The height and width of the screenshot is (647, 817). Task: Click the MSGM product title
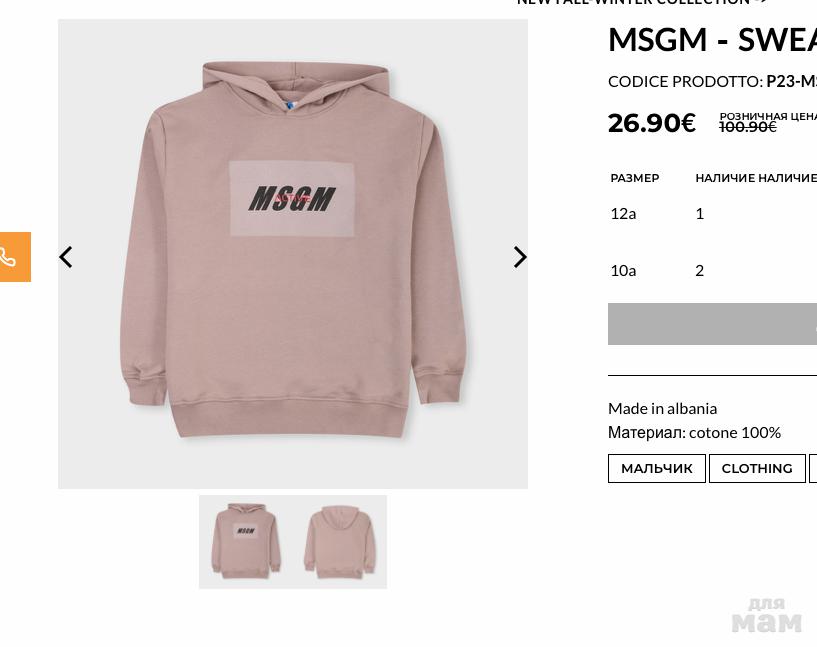[x=712, y=39]
